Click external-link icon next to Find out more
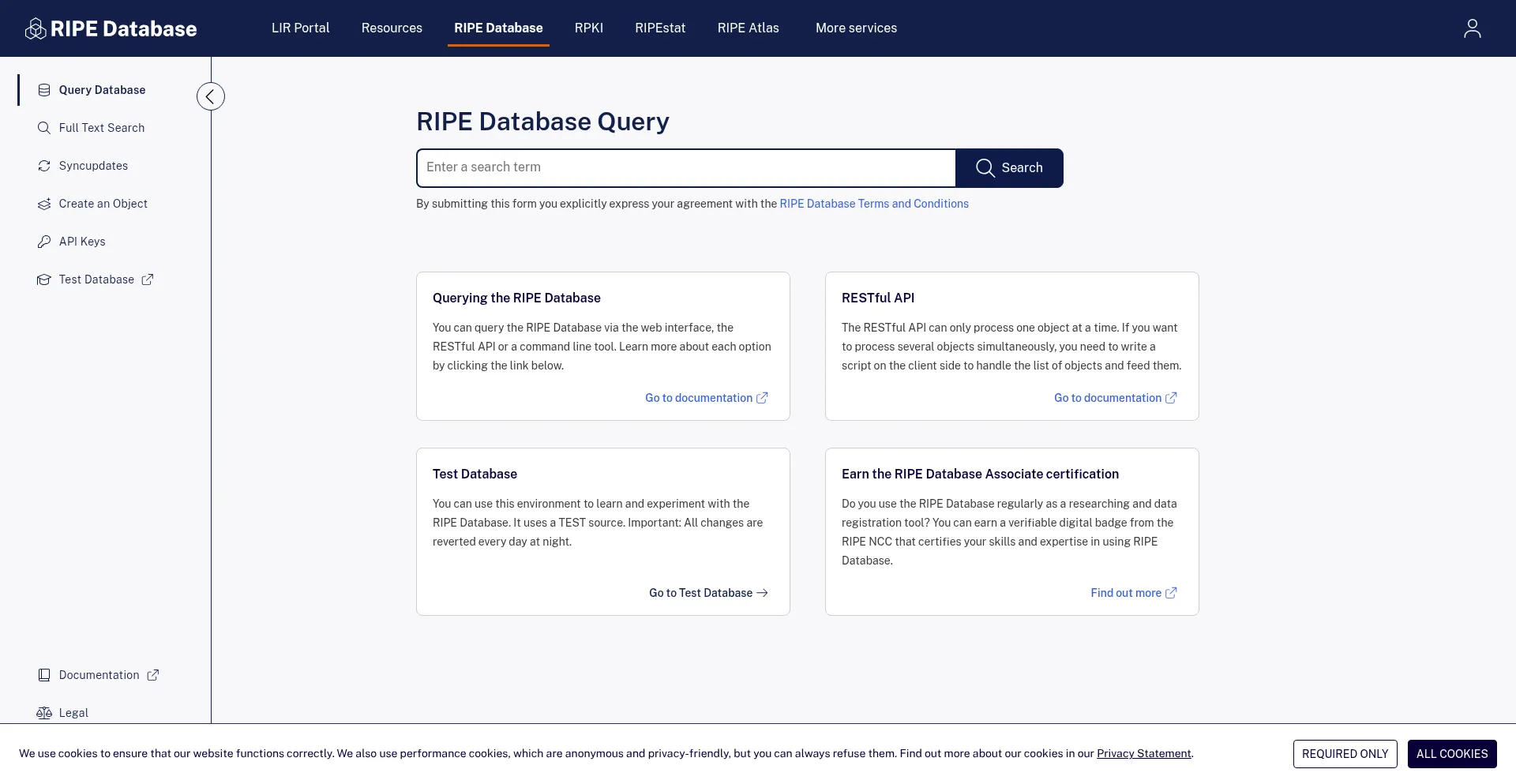The height and width of the screenshot is (784, 1516). (1171, 593)
